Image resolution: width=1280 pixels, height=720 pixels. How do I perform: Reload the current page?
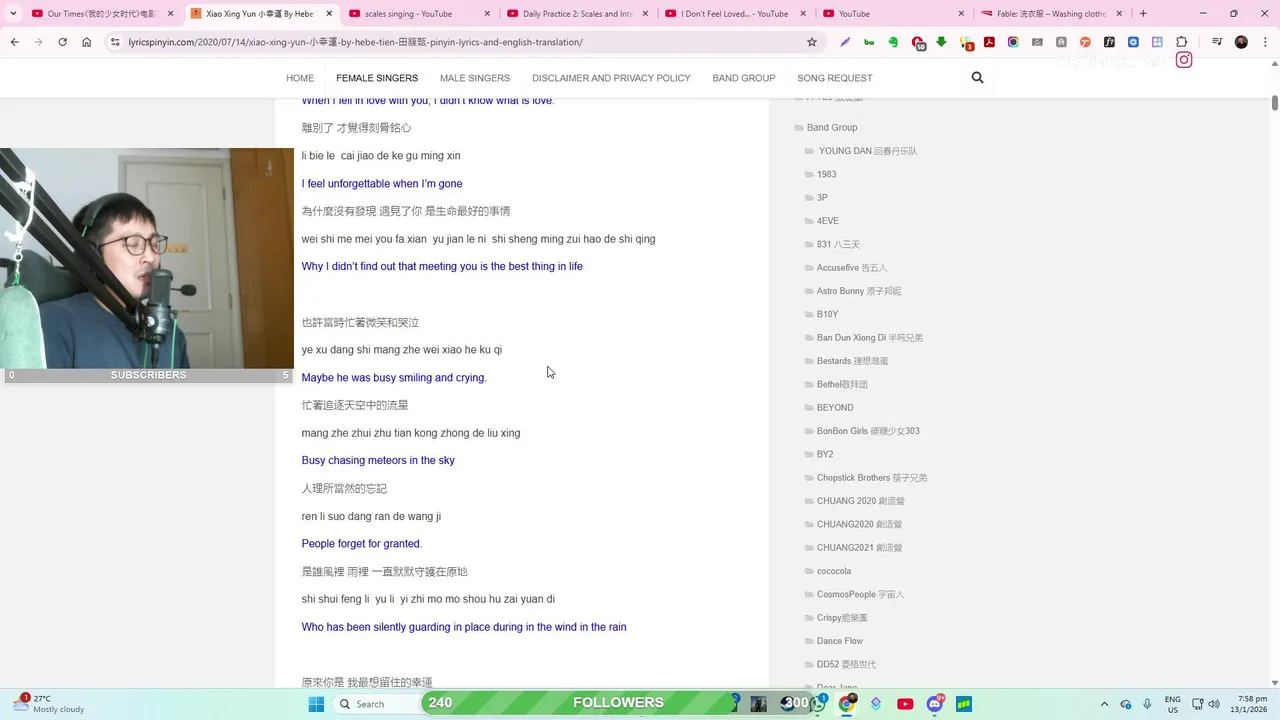(62, 42)
